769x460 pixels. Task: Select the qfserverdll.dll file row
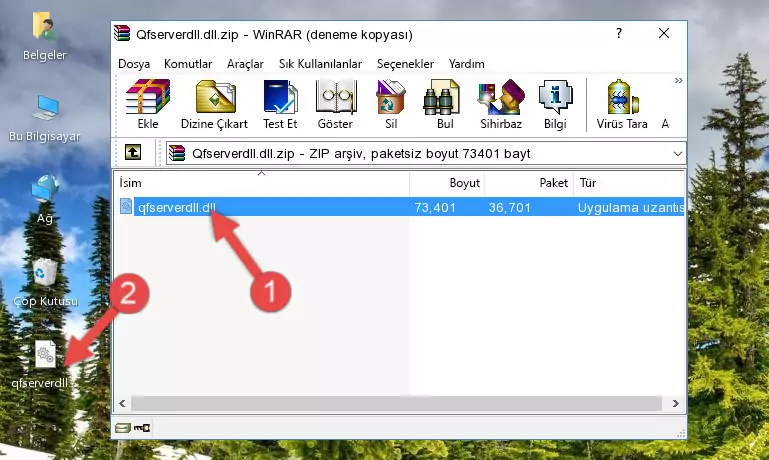[x=400, y=207]
